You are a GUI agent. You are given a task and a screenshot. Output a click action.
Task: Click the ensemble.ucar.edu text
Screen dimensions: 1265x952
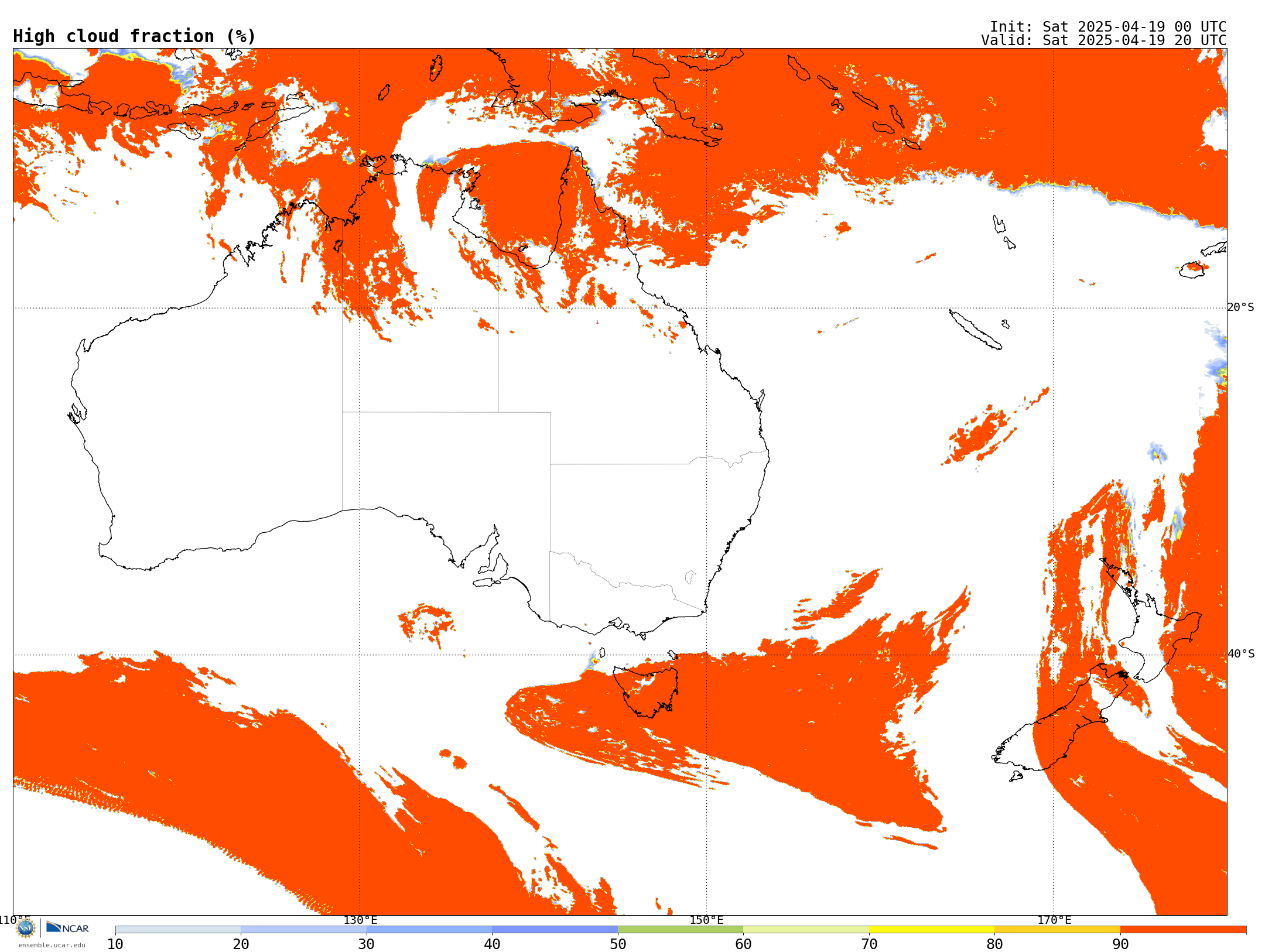coord(52,945)
